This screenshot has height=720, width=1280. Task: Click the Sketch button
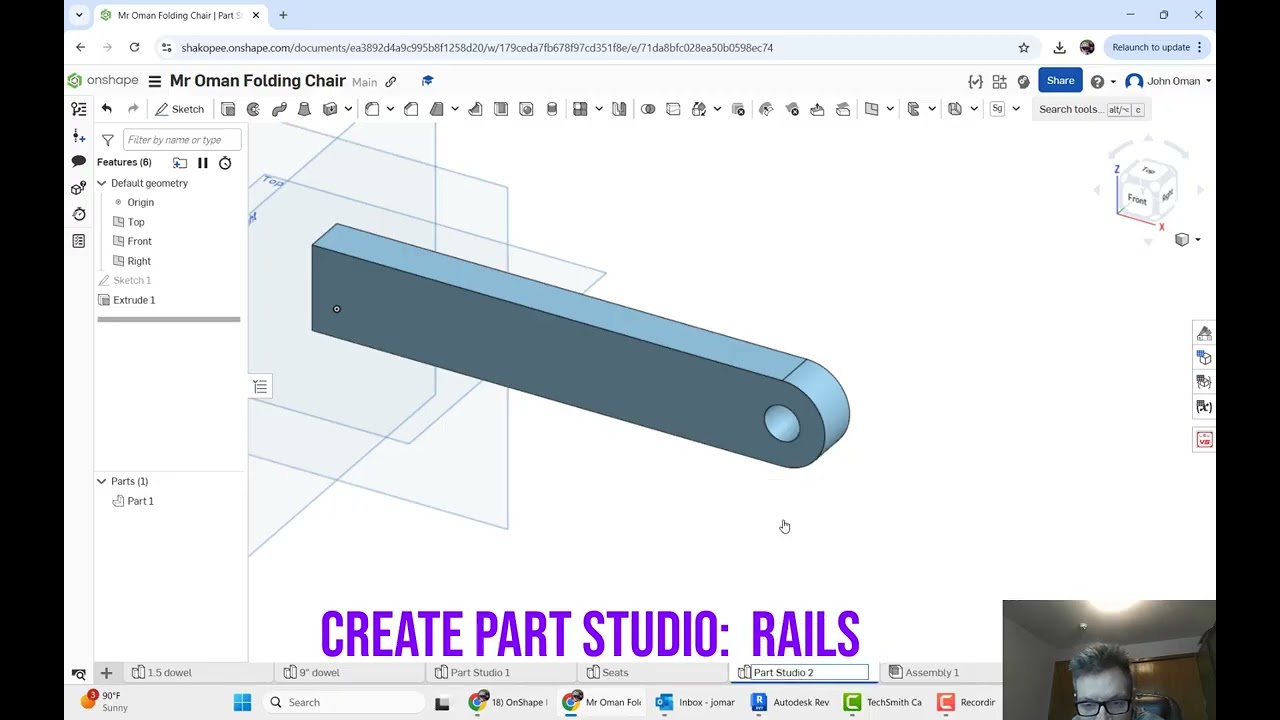click(180, 109)
